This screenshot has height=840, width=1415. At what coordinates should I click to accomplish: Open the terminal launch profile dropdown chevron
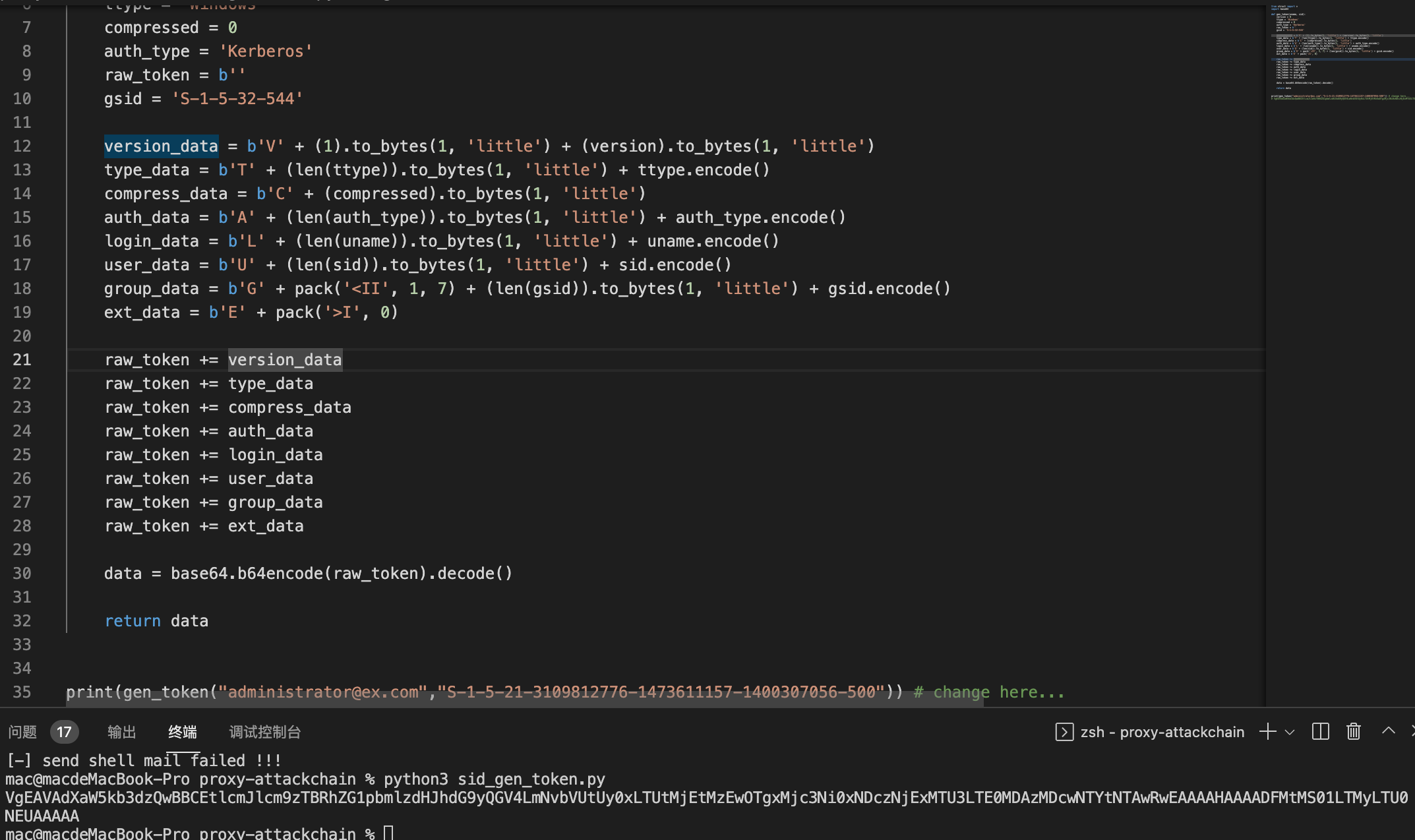point(1290,733)
